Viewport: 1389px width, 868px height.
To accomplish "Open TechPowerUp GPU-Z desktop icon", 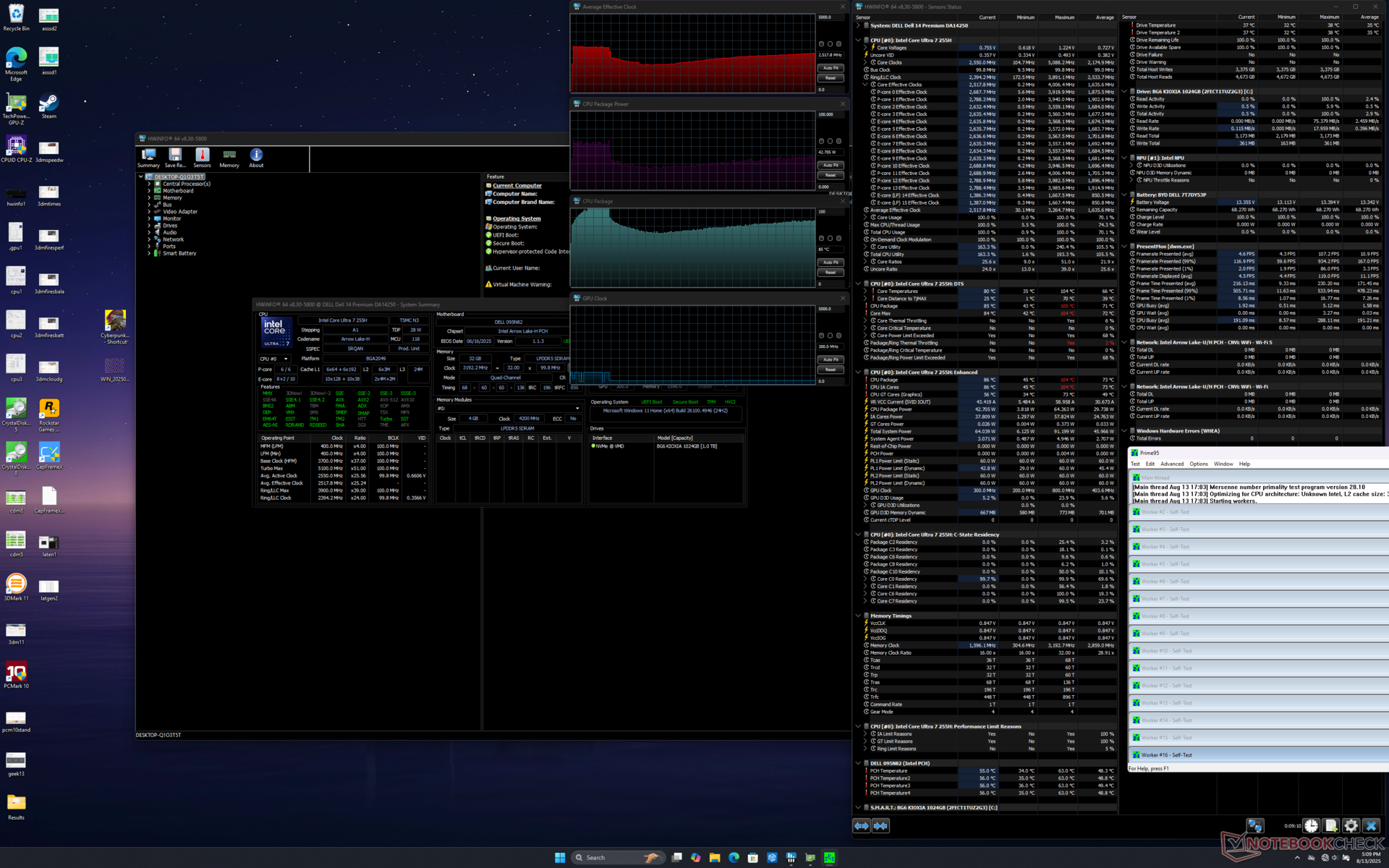I will (16, 110).
